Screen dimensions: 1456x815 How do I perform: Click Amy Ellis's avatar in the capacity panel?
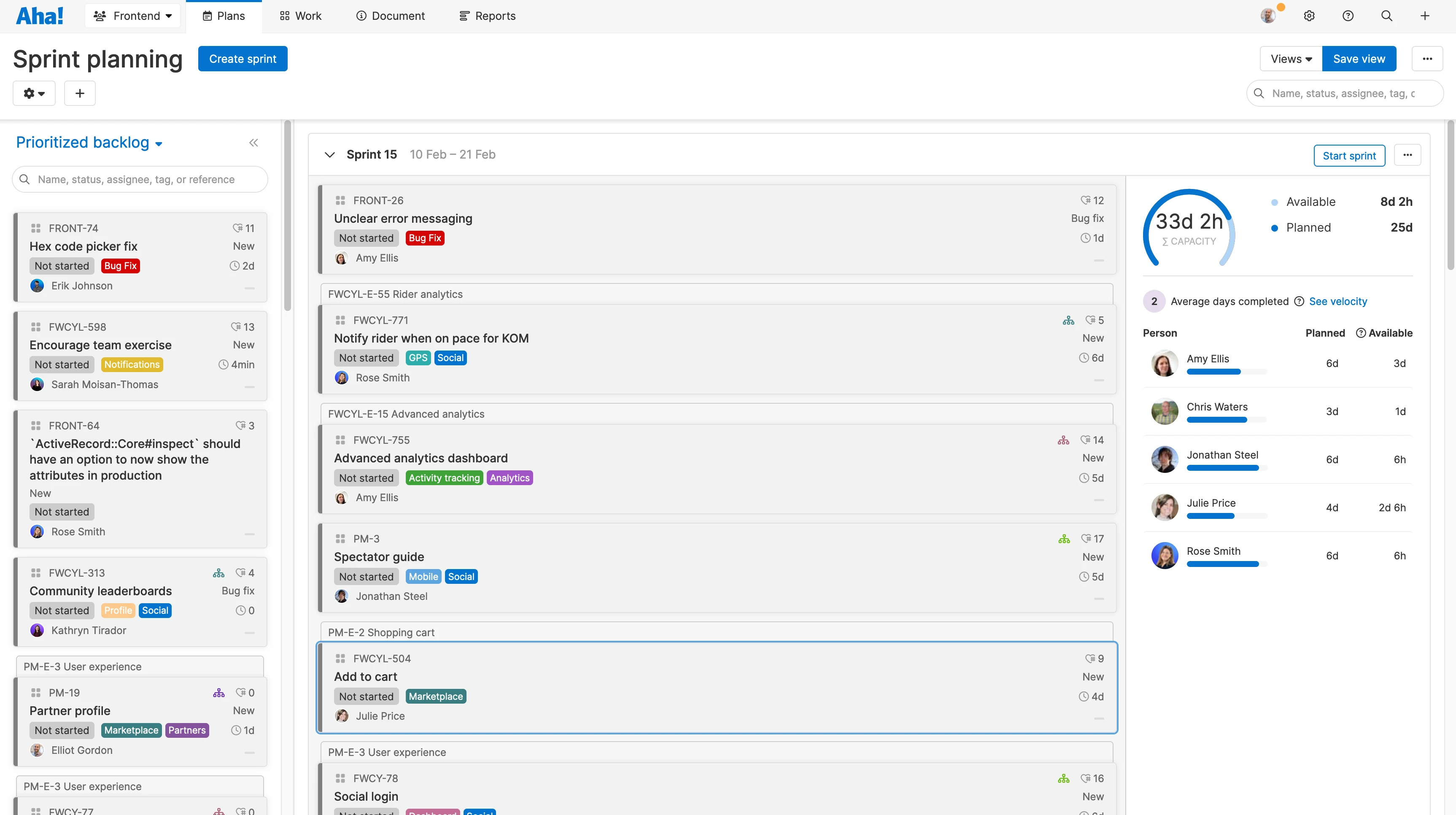tap(1165, 363)
